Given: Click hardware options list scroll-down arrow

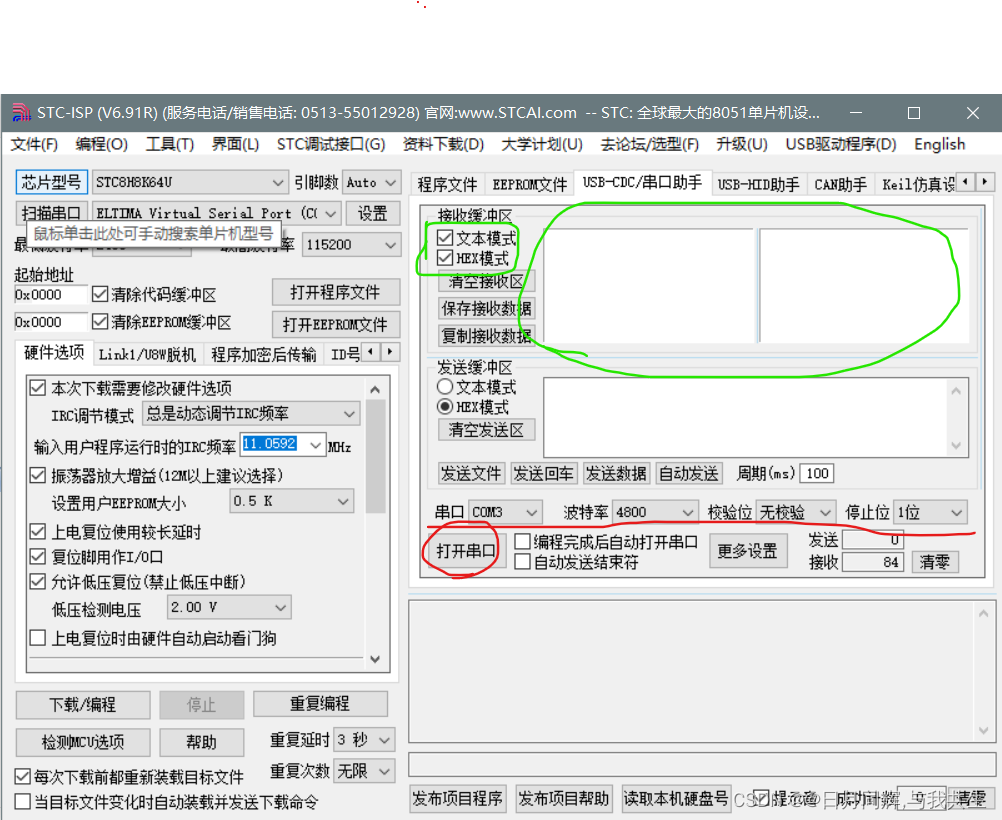Looking at the screenshot, I should pos(375,659).
